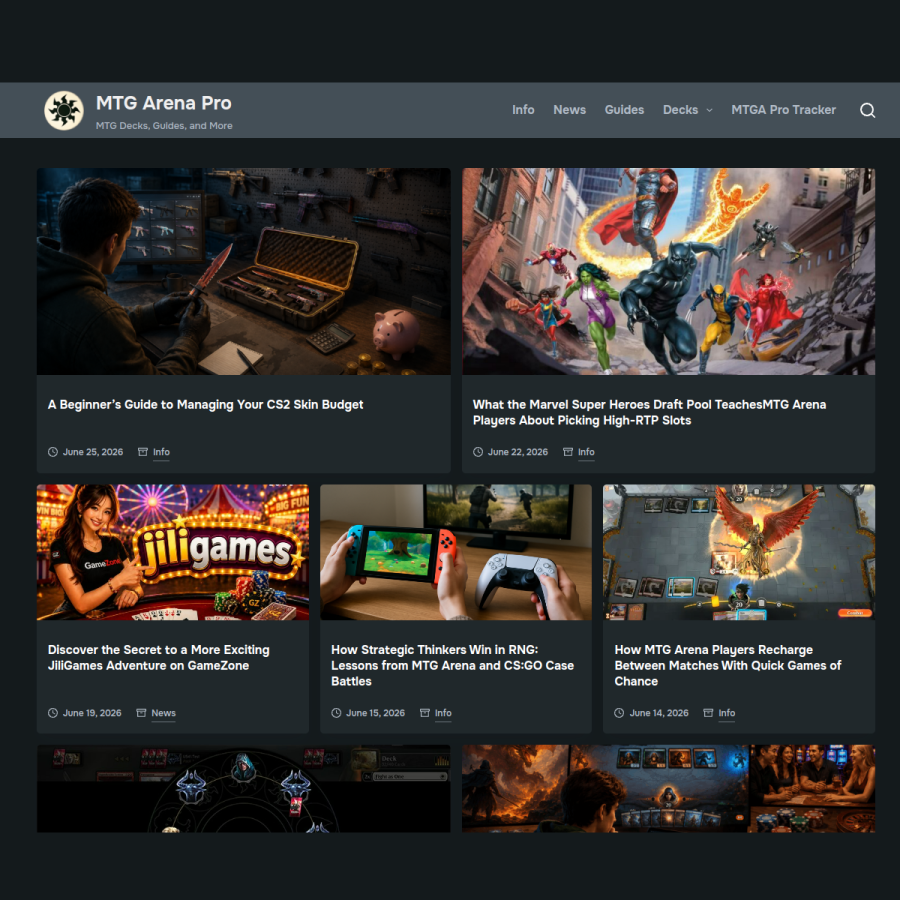Click archive icon beside News category

click(141, 713)
